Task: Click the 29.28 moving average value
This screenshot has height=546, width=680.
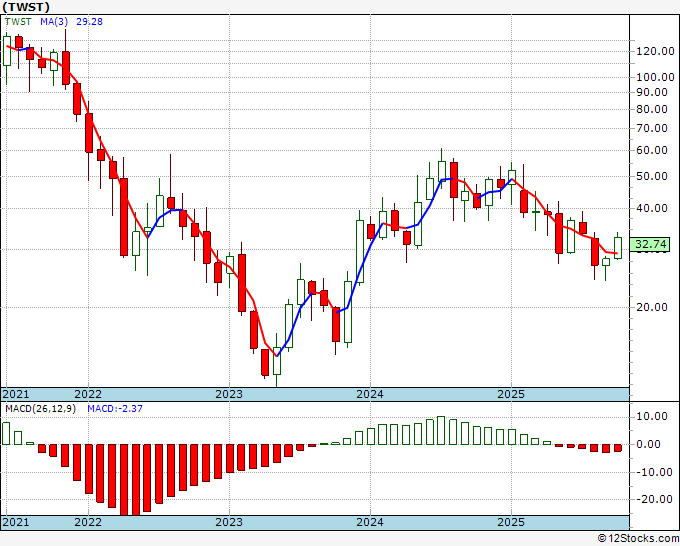Action: 89,22
